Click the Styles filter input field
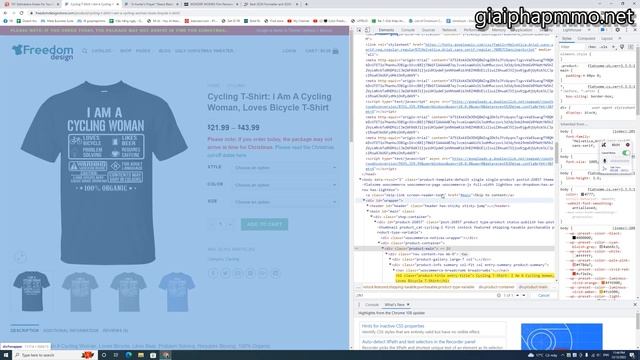 pyautogui.click(x=572, y=47)
